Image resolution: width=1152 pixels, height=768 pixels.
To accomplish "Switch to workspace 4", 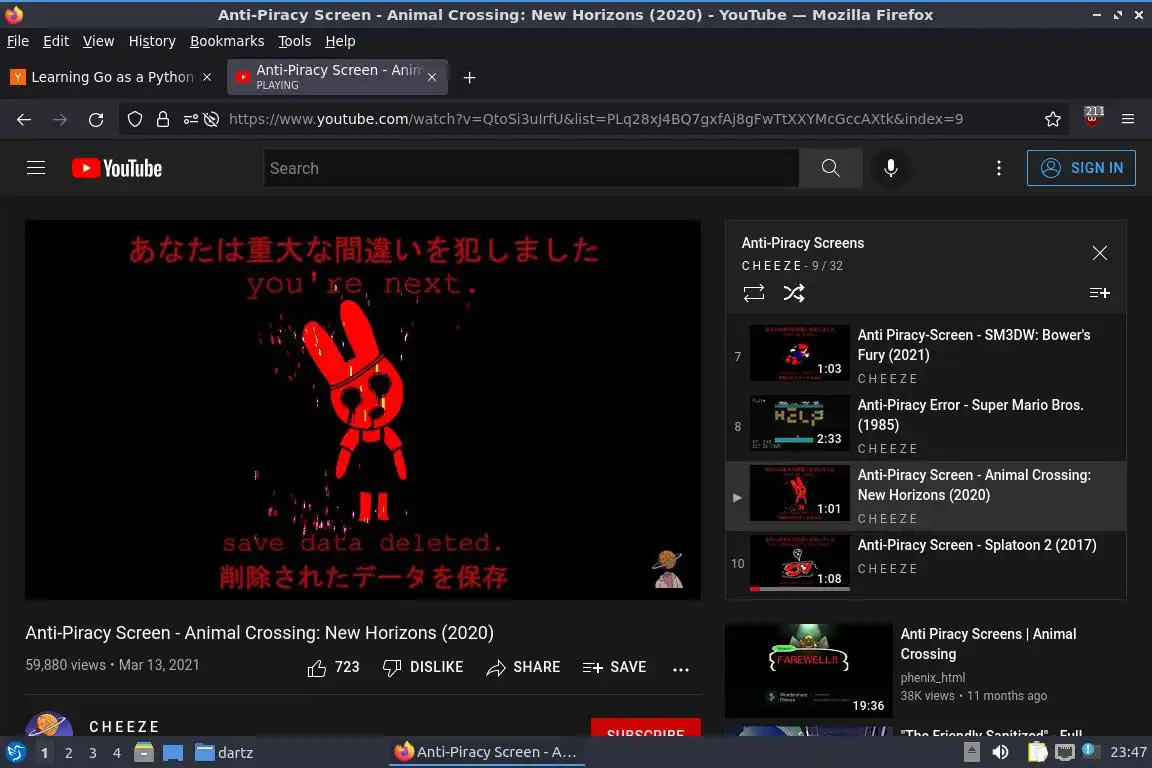I will 117,753.
